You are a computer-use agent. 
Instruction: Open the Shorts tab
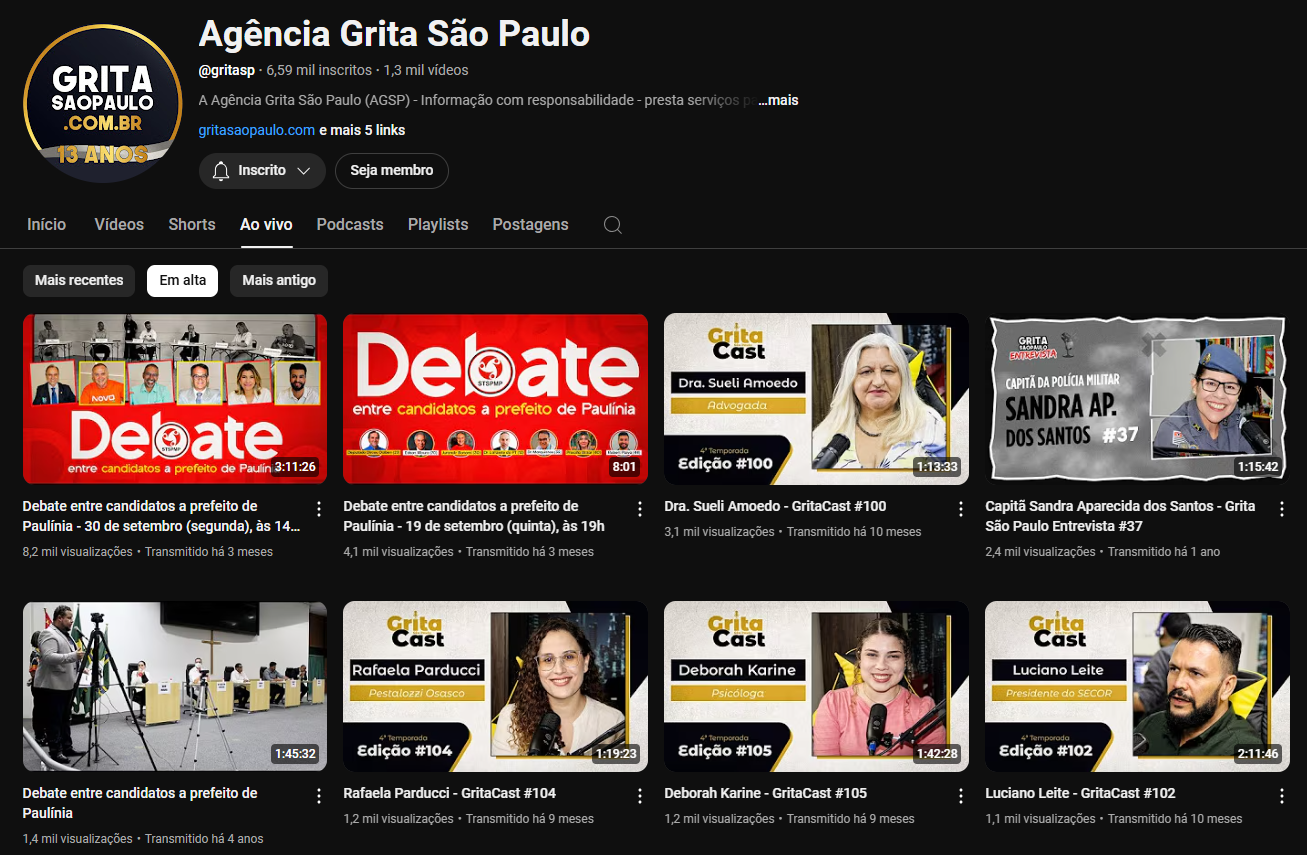(192, 225)
